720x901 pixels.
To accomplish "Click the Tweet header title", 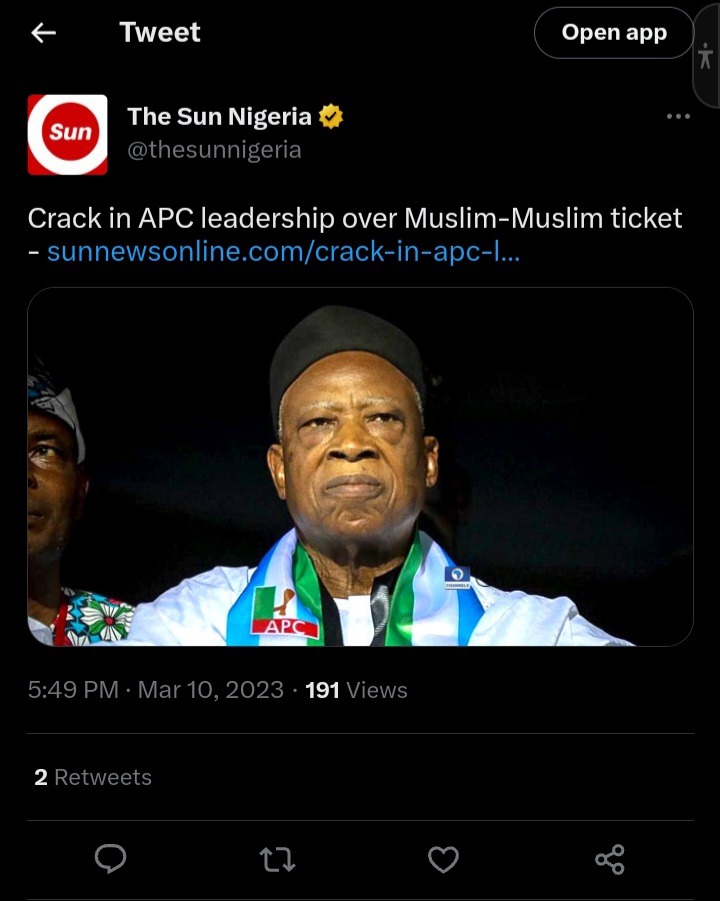I will (x=160, y=33).
